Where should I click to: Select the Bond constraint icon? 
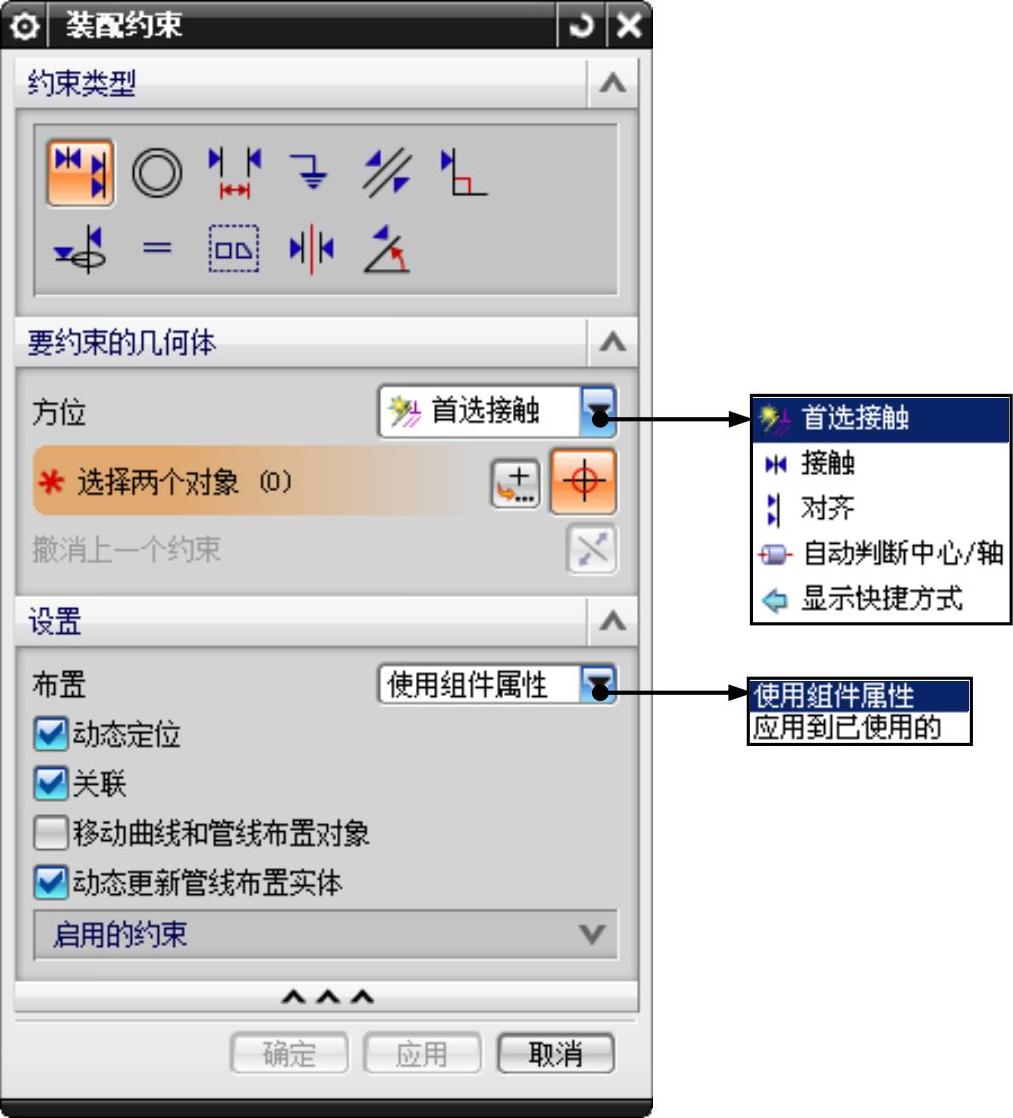click(234, 249)
